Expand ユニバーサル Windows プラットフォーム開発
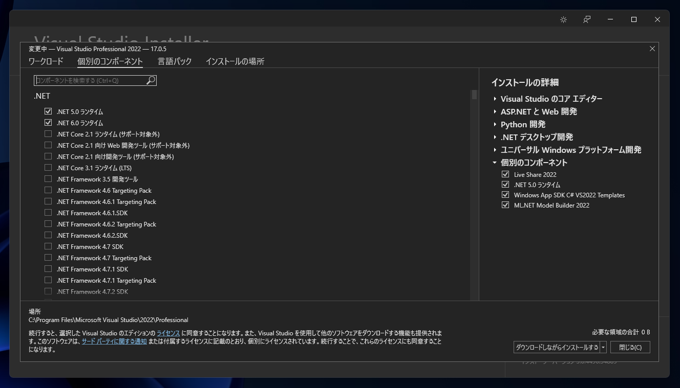680x388 pixels. pos(495,150)
